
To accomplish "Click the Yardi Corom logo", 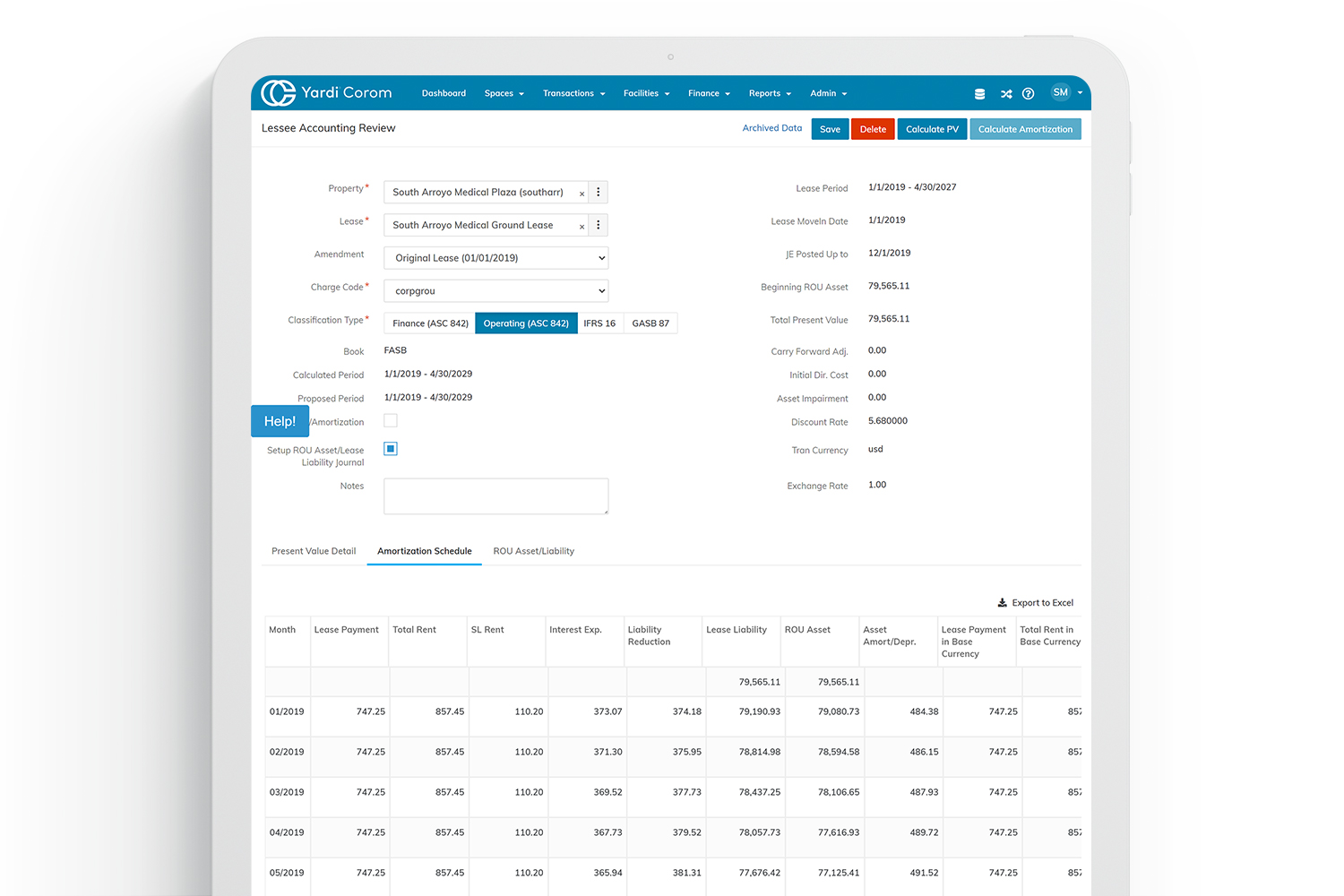I will [326, 92].
